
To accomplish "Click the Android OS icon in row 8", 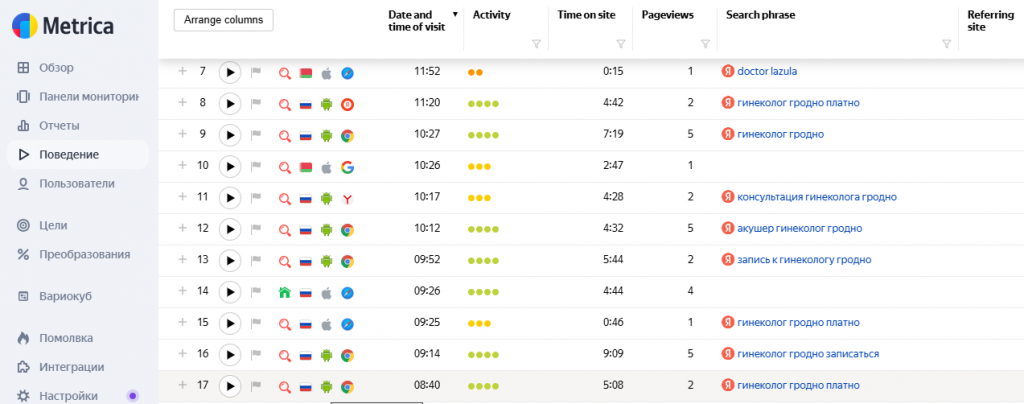I will 326,103.
